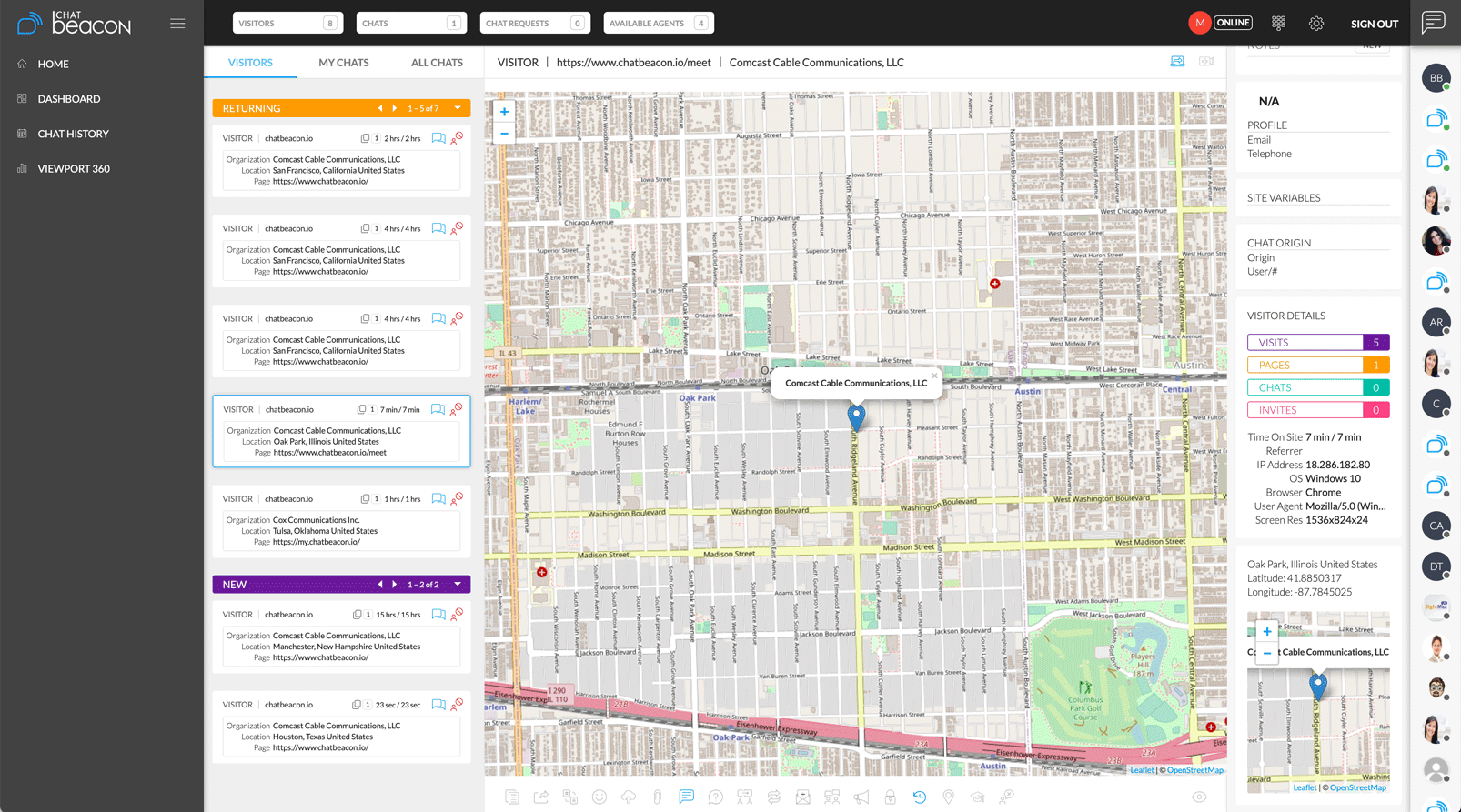Open the copy transcript icon in bottom toolbar
The width and height of the screenshot is (1461, 812).
[x=512, y=797]
